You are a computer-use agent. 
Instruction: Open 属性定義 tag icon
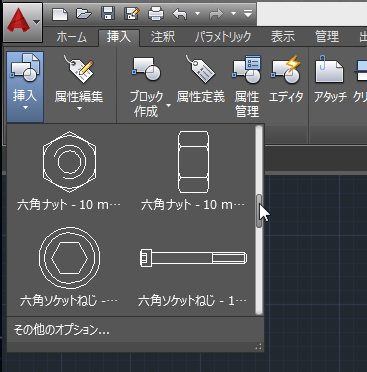click(201, 69)
